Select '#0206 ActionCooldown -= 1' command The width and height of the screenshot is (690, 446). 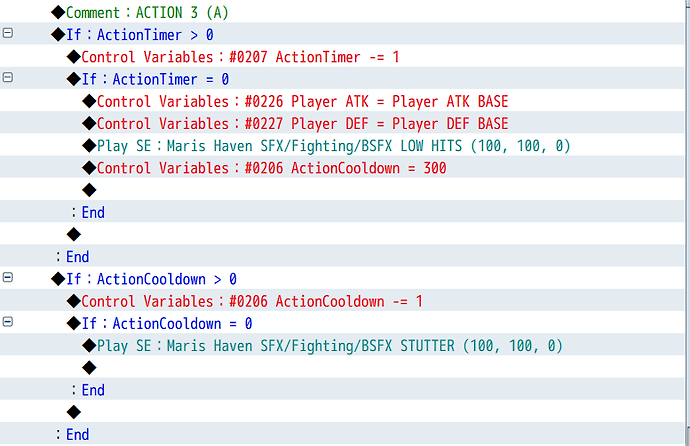coord(244,301)
